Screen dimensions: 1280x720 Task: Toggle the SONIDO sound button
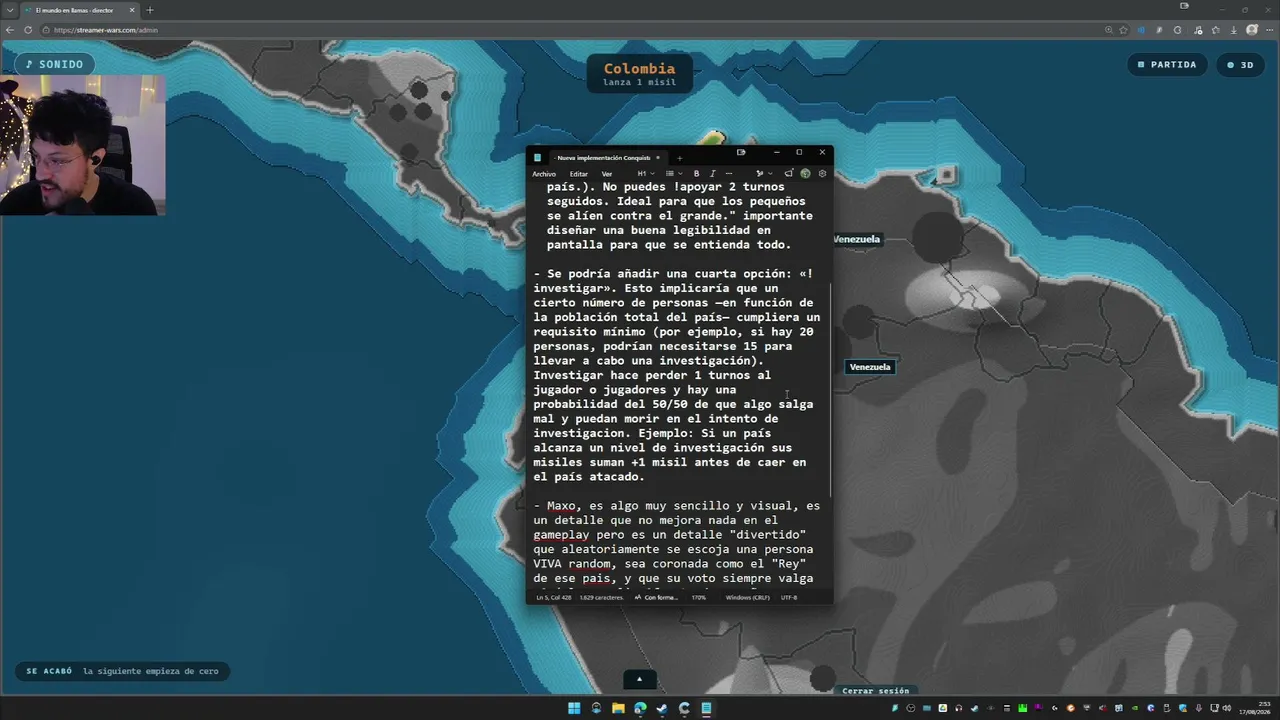pos(55,64)
